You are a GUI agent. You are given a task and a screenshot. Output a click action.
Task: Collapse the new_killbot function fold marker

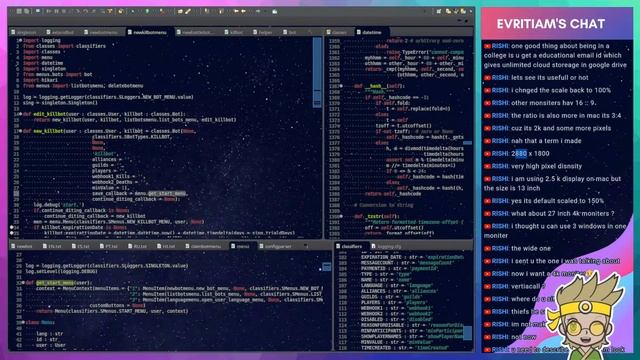point(20,131)
